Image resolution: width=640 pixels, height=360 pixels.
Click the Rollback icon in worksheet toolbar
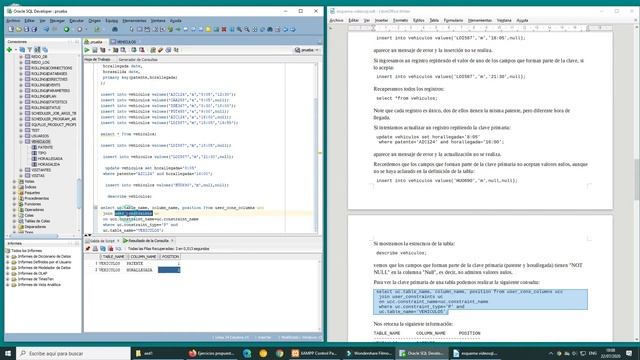(142, 50)
